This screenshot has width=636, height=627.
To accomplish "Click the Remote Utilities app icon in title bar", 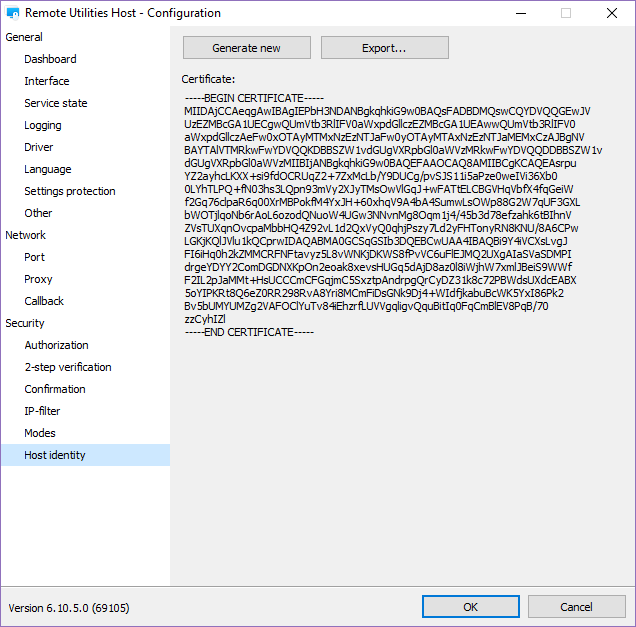I will 12,13.
